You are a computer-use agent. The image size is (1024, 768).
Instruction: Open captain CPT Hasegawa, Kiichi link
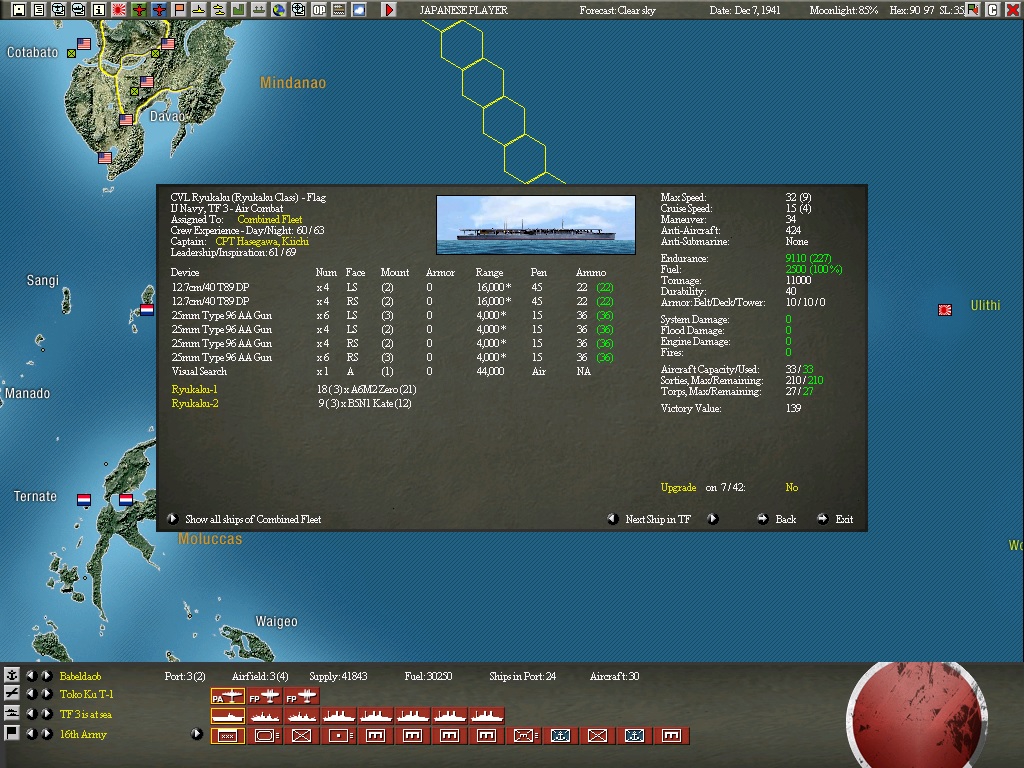pyautogui.click(x=262, y=242)
